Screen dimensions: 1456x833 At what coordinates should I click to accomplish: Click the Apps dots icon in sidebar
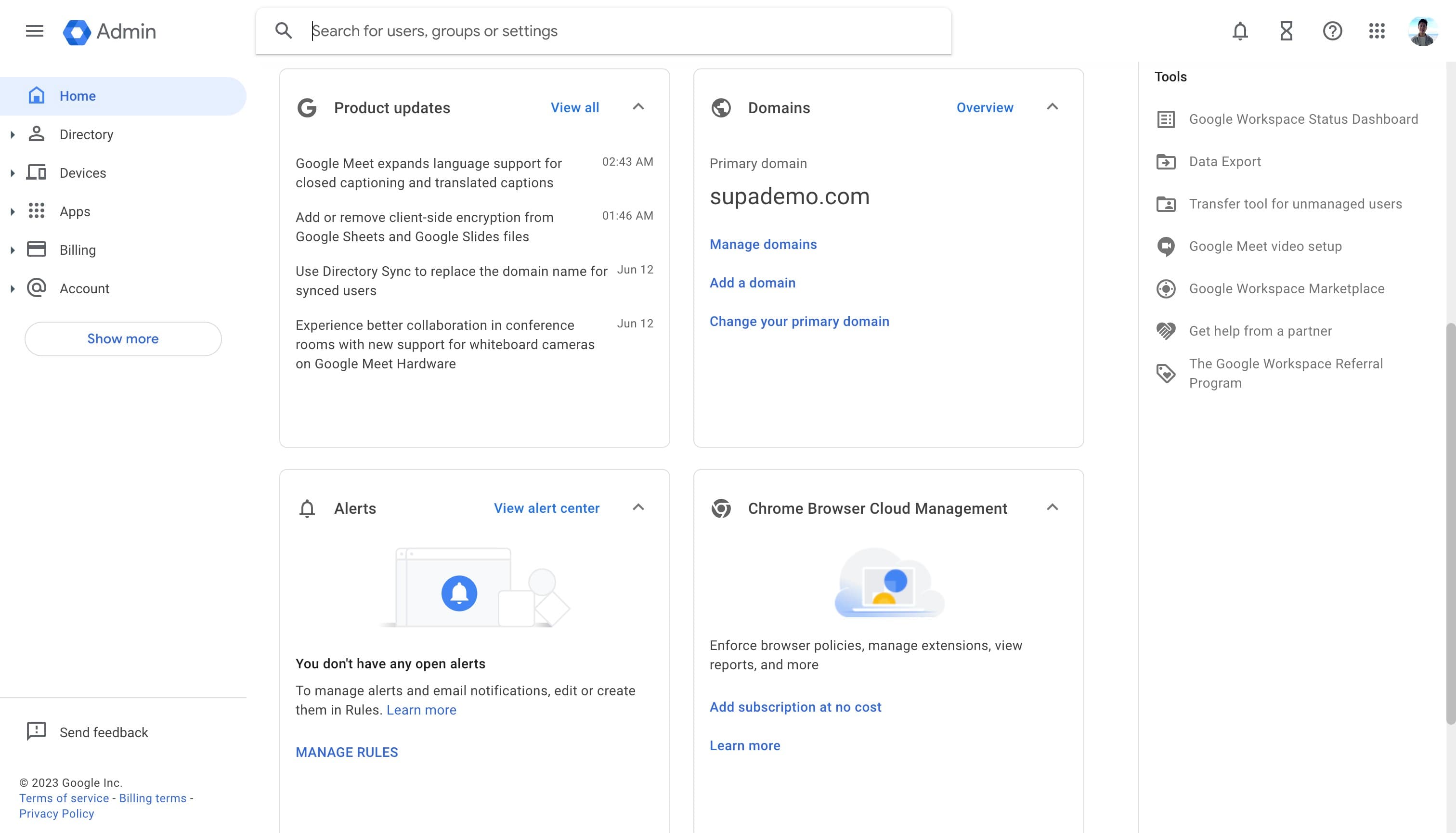[x=37, y=211]
